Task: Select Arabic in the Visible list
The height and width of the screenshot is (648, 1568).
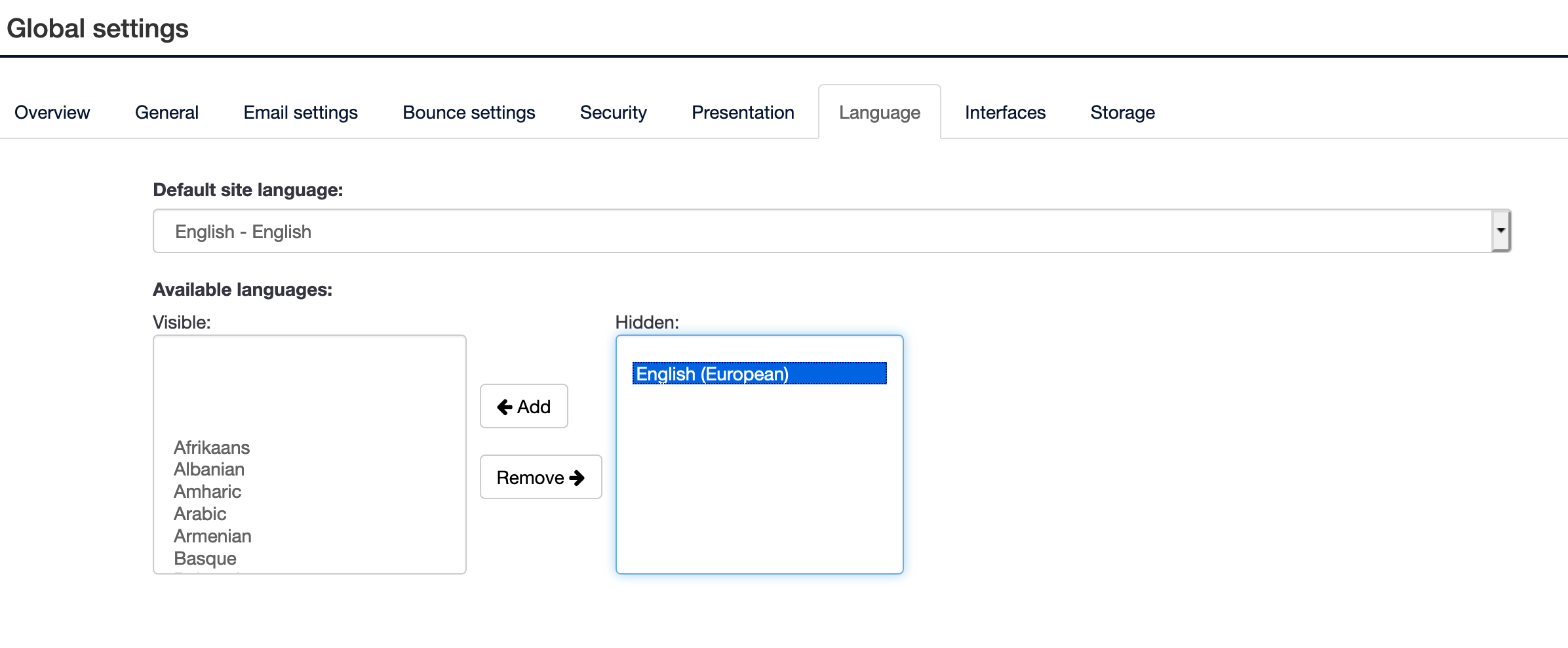Action: coord(200,514)
